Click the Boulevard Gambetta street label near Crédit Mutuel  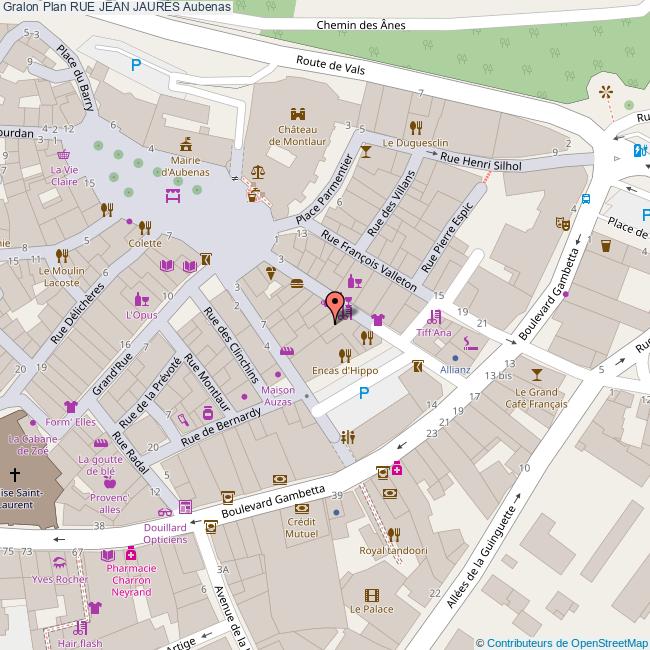coord(272,502)
